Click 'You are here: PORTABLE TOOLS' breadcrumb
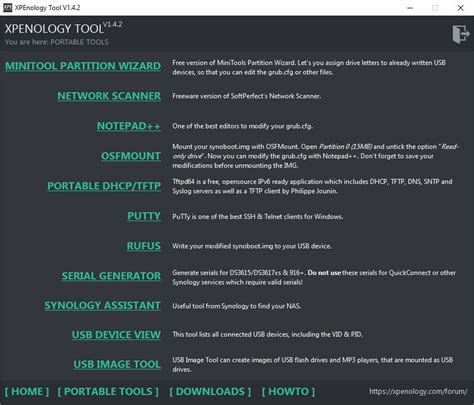Image resolution: width=474 pixels, height=405 pixels. point(57,42)
